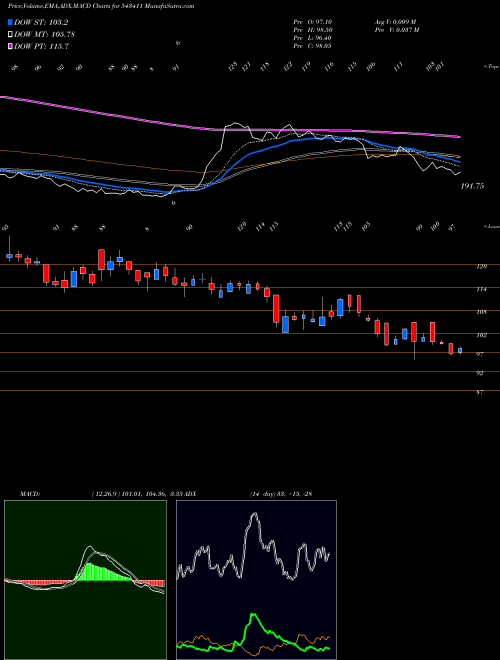Click the 'Pre C: 98.05' value
The width and height of the screenshot is (500, 660).
[x=312, y=46]
